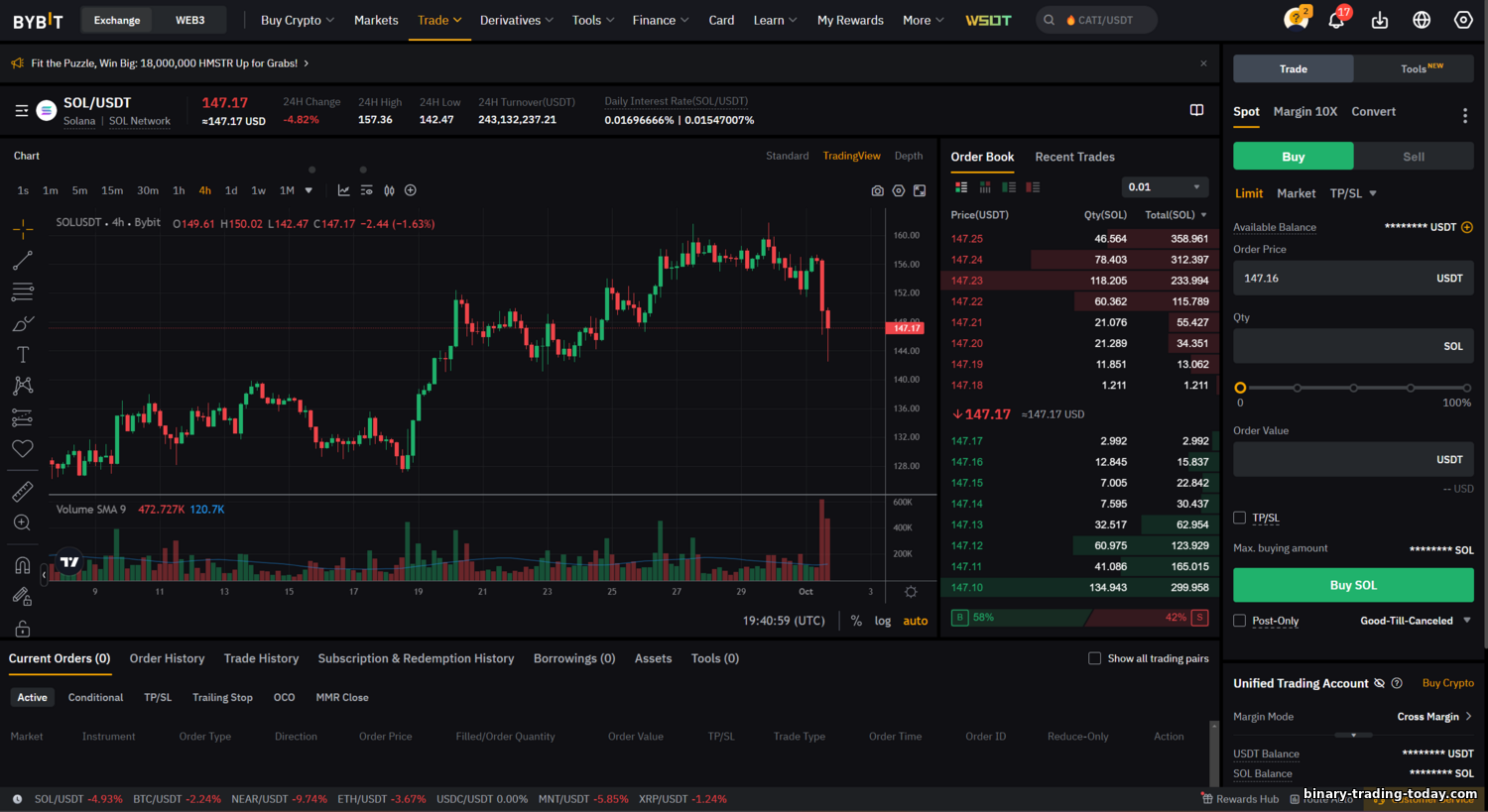The image size is (1488, 812).
Task: Open the Total(SOL) column dropdown
Action: [x=1177, y=215]
